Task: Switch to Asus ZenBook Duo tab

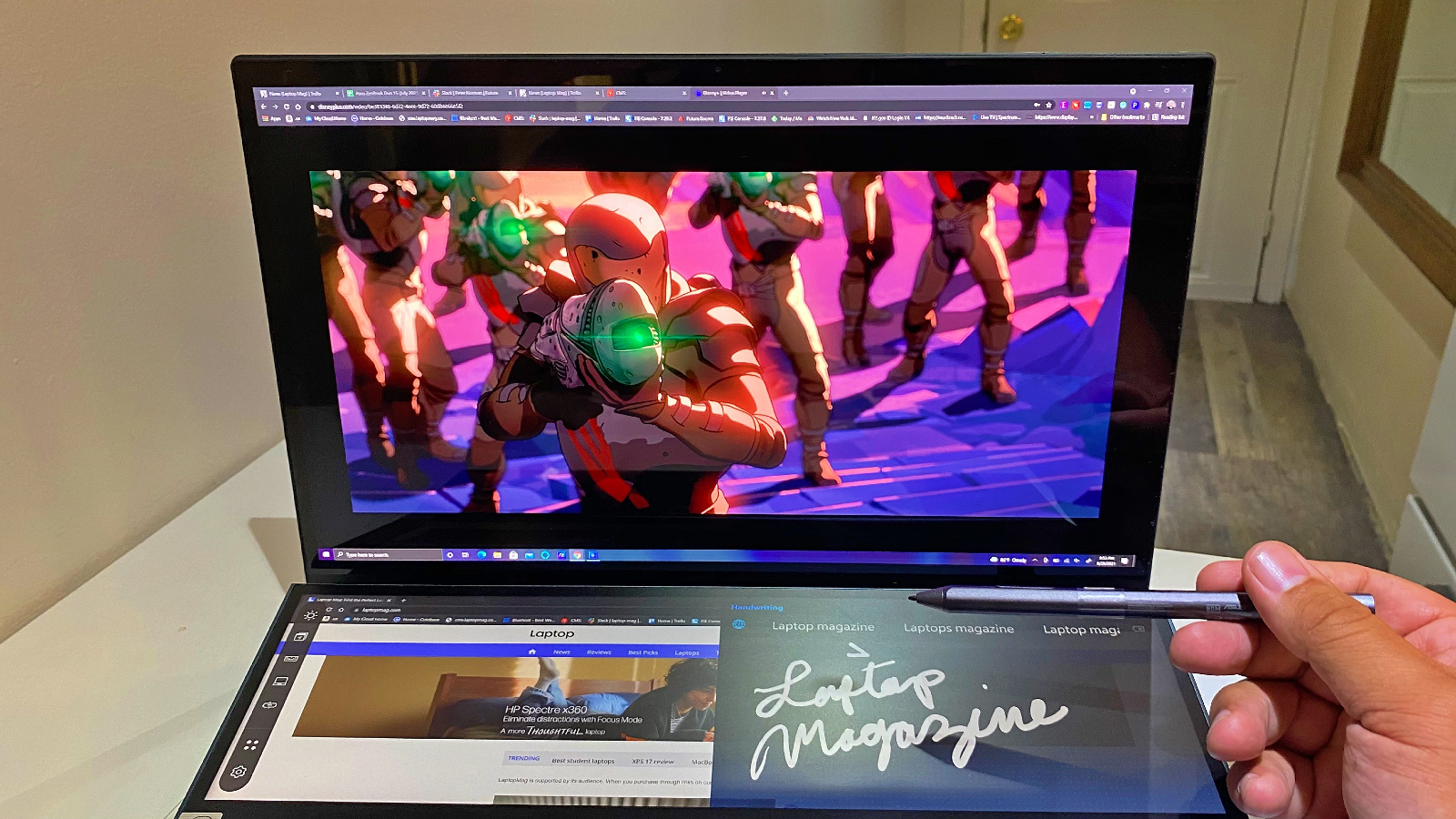Action: pos(387,93)
